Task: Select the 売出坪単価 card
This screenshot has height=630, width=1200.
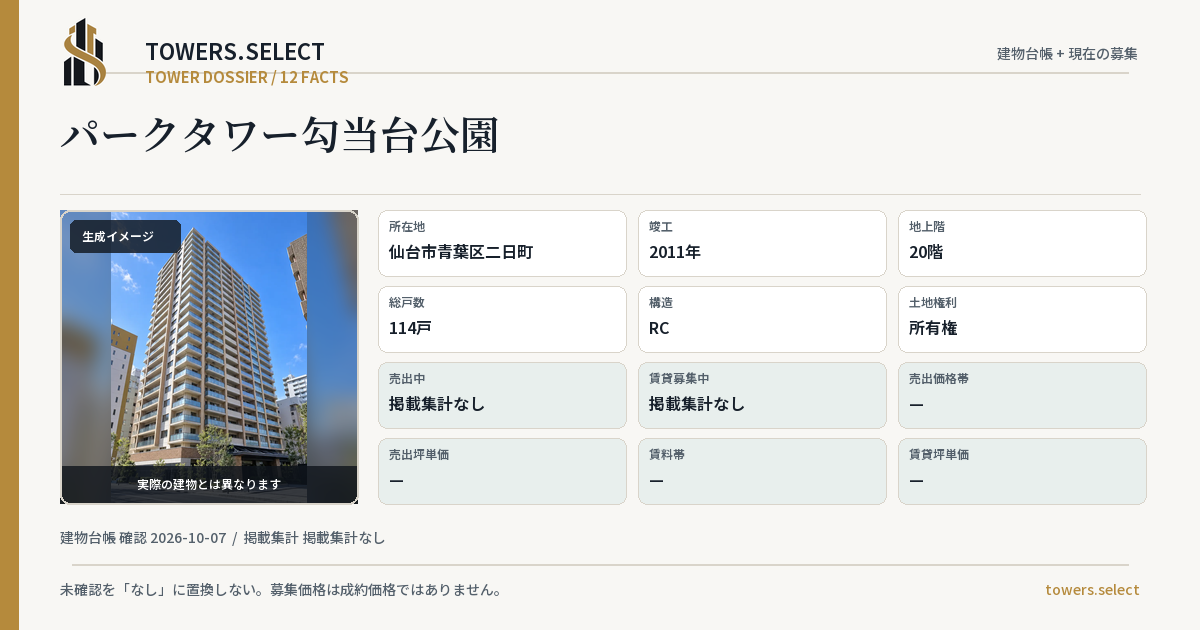Action: coord(502,471)
